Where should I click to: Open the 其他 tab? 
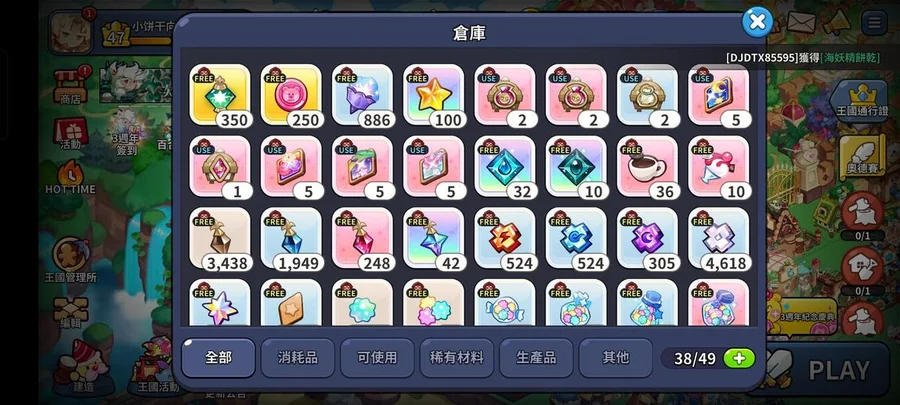(615, 358)
